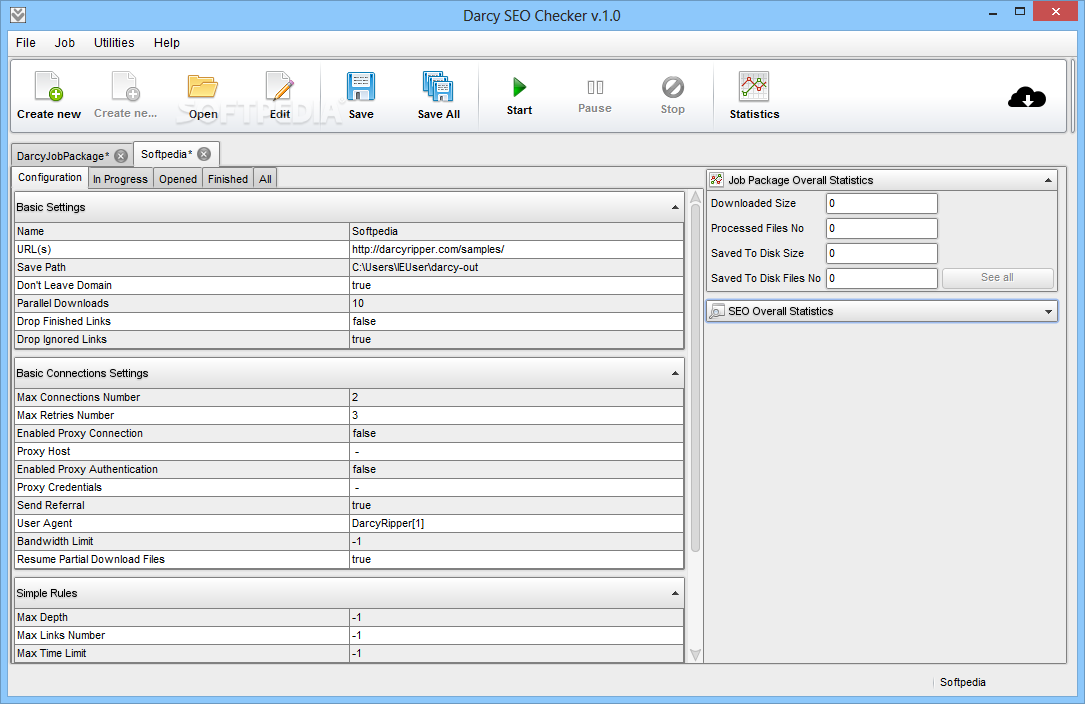Select the Drop Ignored Links row

(x=349, y=339)
